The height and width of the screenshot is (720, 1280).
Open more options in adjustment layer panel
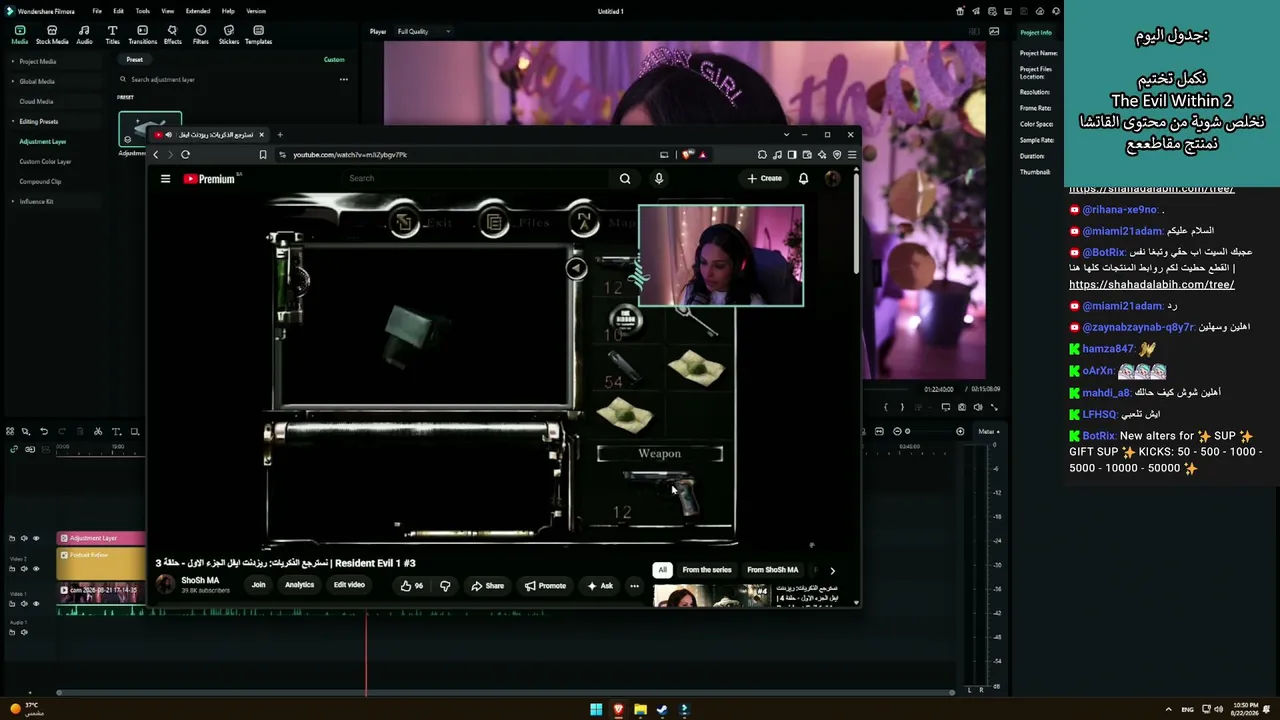pos(343,80)
